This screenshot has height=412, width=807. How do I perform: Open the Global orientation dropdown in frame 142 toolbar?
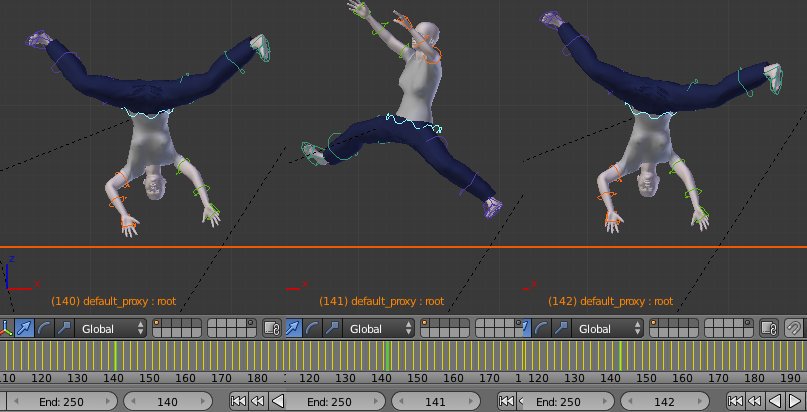point(608,328)
